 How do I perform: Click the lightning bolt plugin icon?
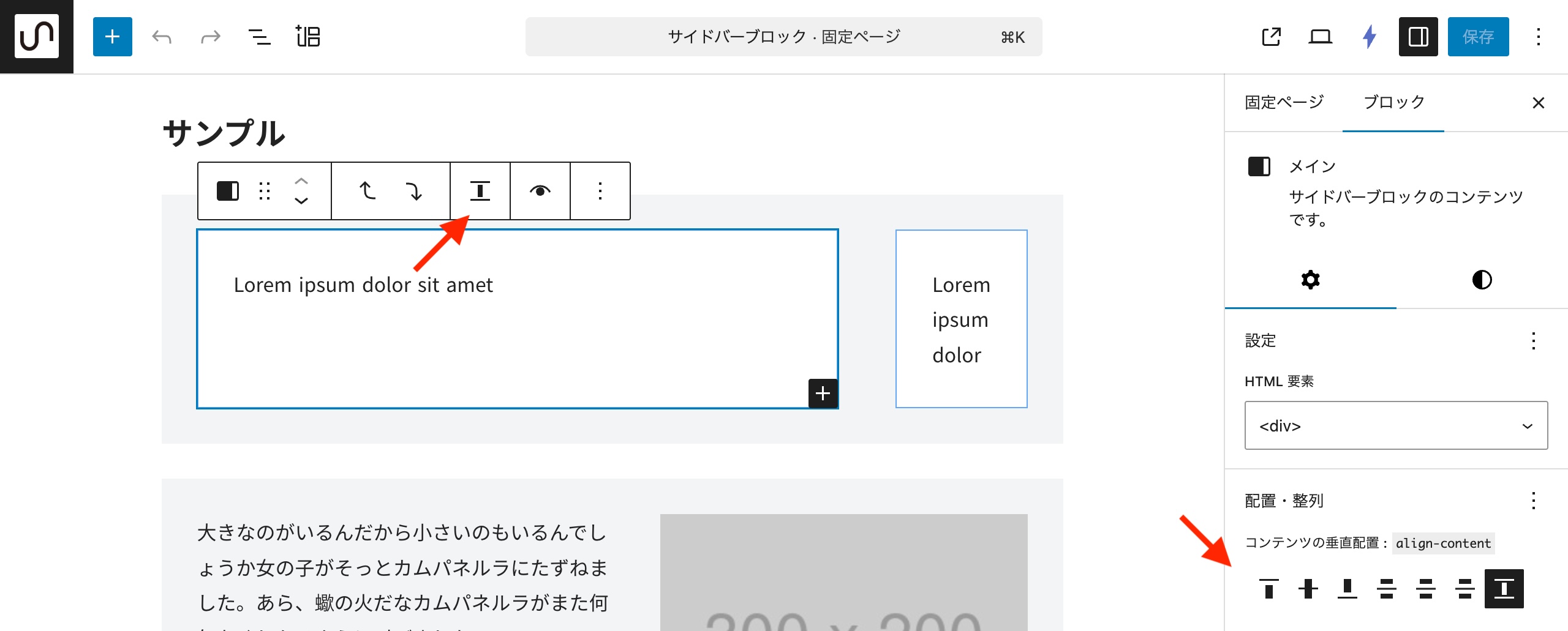click(1370, 37)
